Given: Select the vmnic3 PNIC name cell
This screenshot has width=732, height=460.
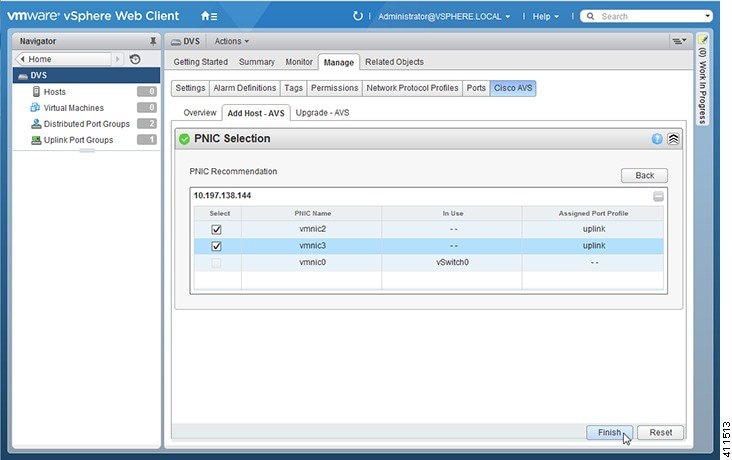Looking at the screenshot, I should click(312, 246).
